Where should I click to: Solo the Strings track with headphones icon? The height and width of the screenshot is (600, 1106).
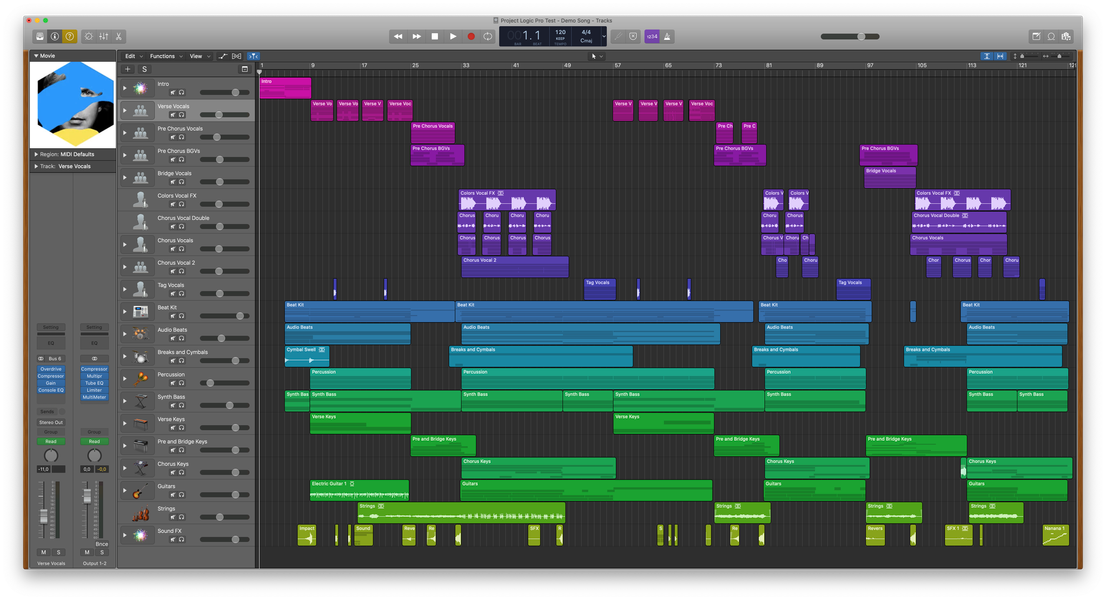click(x=181, y=517)
